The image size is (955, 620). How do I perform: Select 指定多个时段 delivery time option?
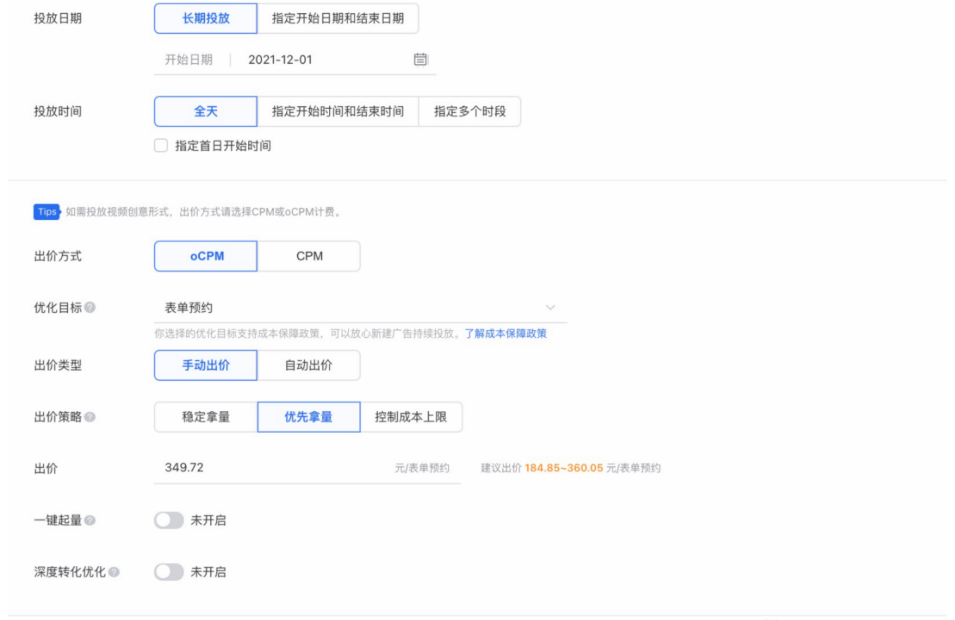click(x=470, y=112)
